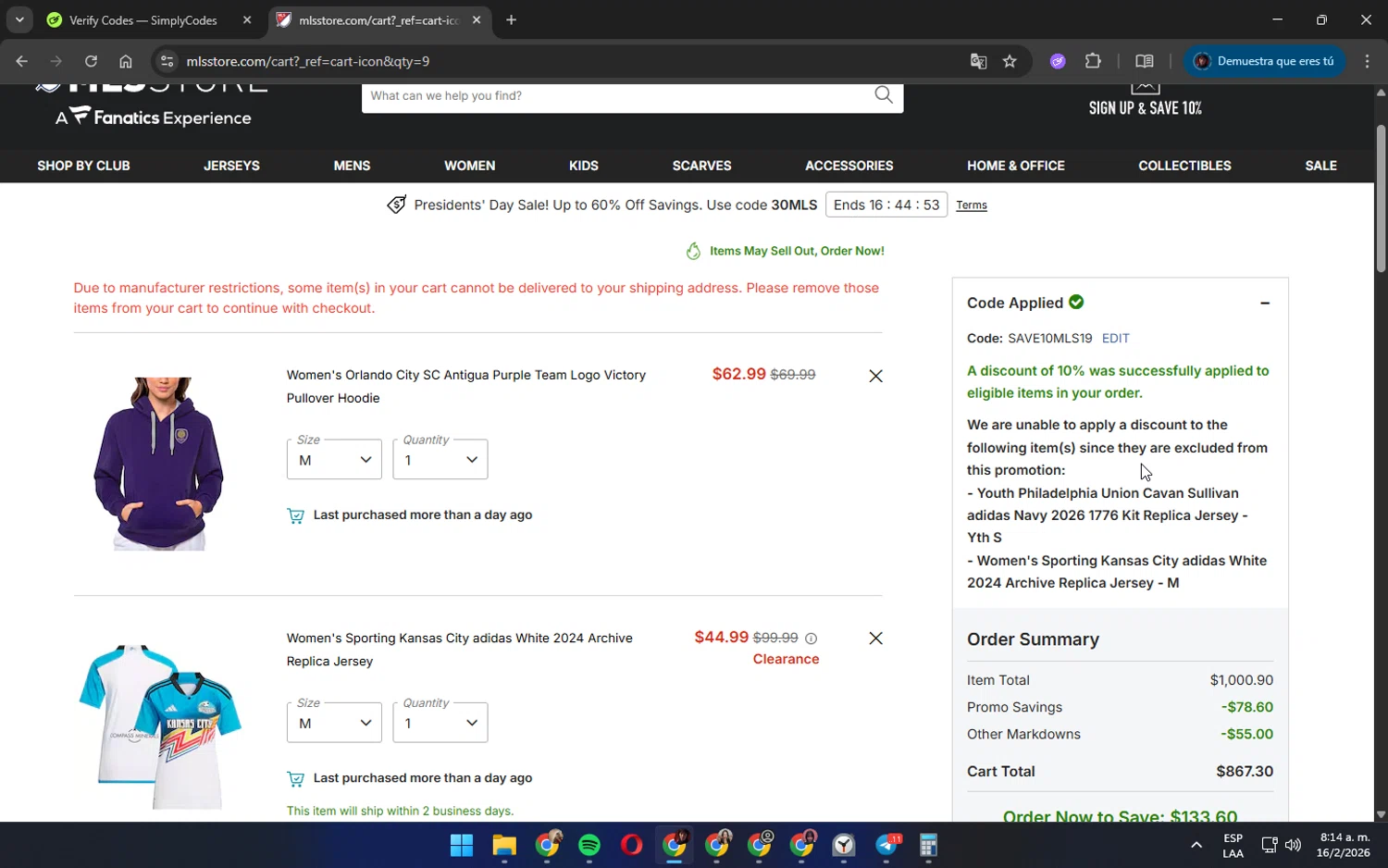Open the Size dropdown for Sporting Kansas City jersey
Viewport: 1388px width, 868px height.
pyautogui.click(x=334, y=723)
